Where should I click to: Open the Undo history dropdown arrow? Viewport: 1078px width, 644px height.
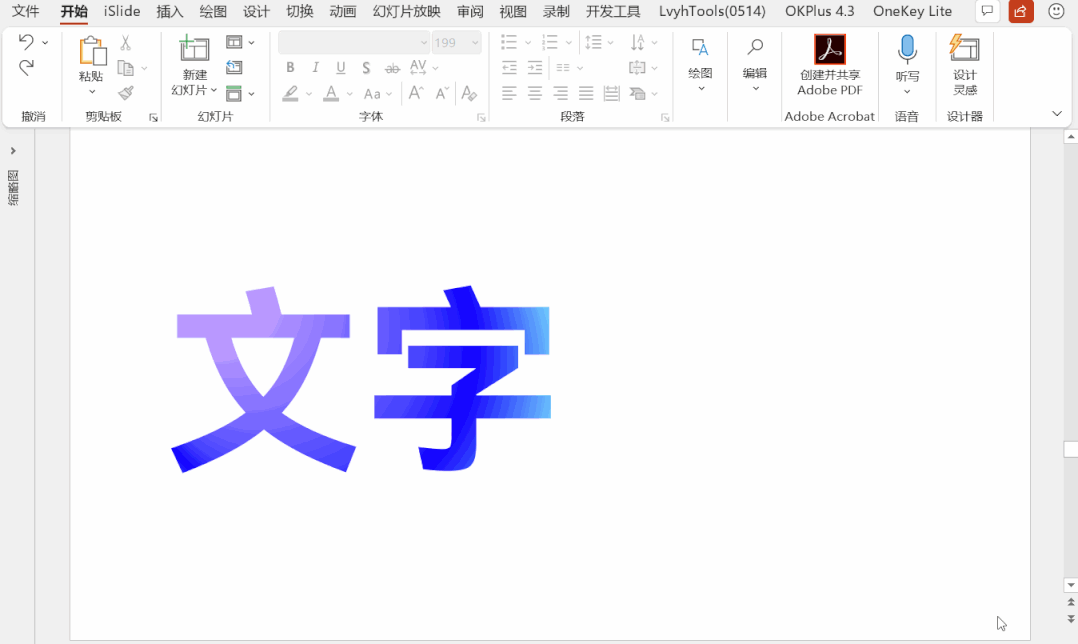pyautogui.click(x=45, y=43)
